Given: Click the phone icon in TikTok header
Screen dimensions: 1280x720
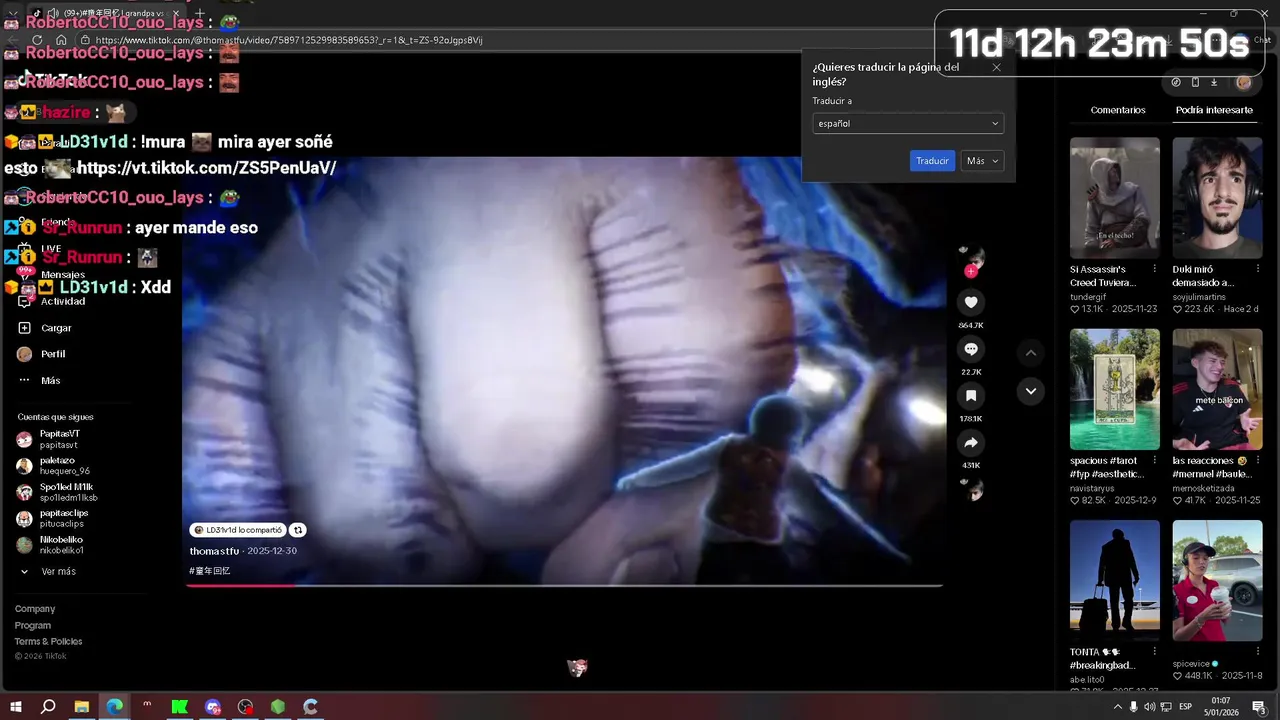Looking at the screenshot, I should pos(1195,82).
